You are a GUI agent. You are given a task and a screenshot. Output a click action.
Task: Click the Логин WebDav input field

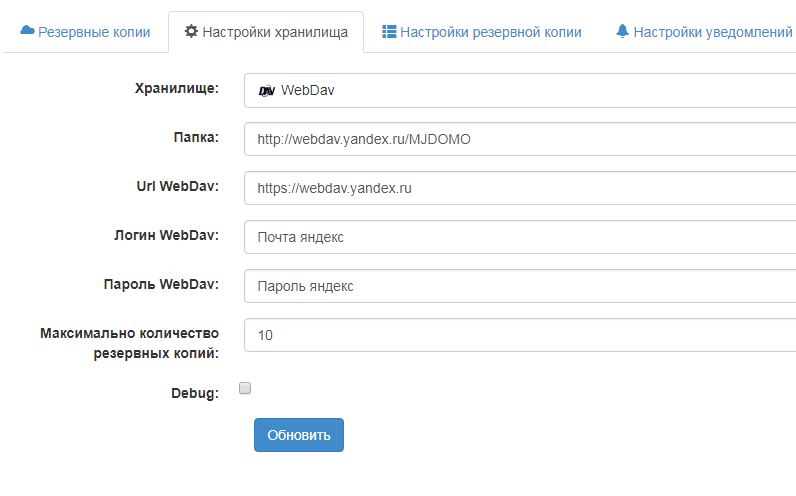click(x=520, y=237)
